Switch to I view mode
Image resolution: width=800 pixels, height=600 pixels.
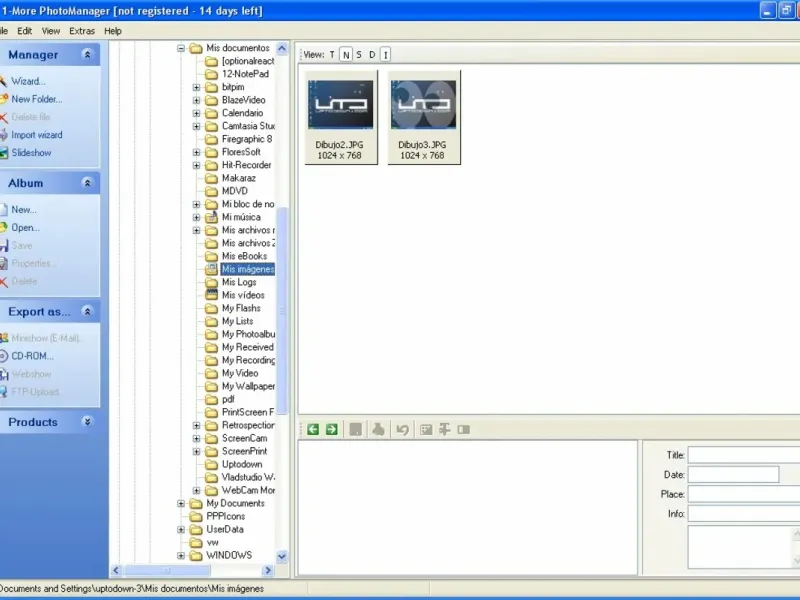pyautogui.click(x=385, y=55)
